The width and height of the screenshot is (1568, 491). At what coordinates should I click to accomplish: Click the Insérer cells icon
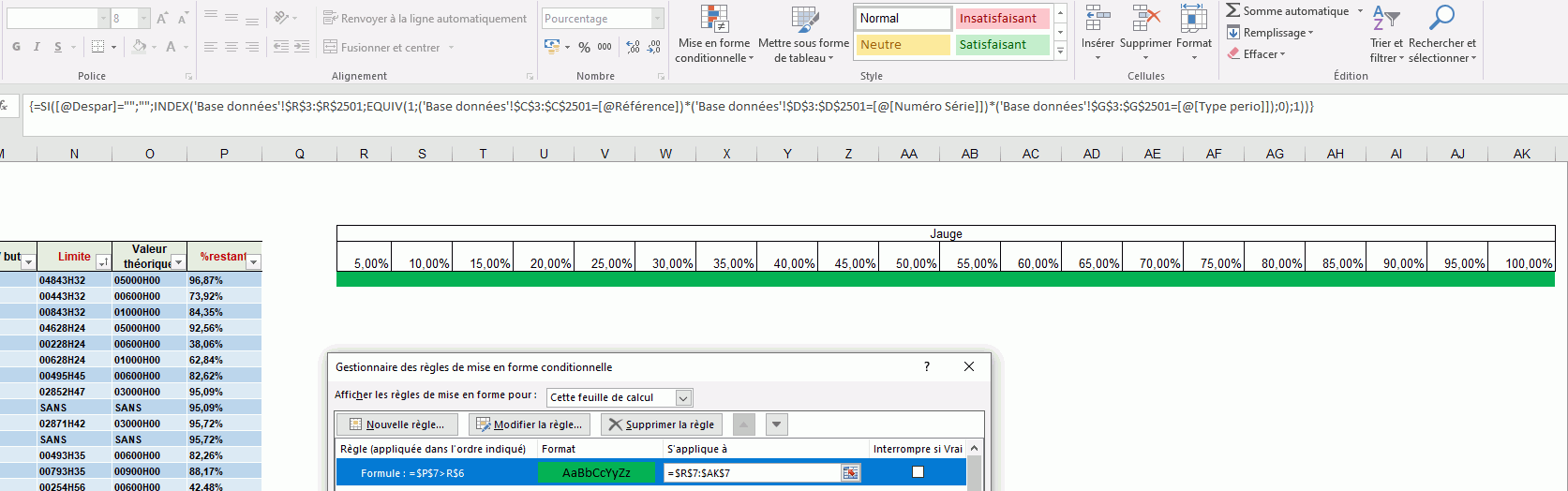point(1097,19)
